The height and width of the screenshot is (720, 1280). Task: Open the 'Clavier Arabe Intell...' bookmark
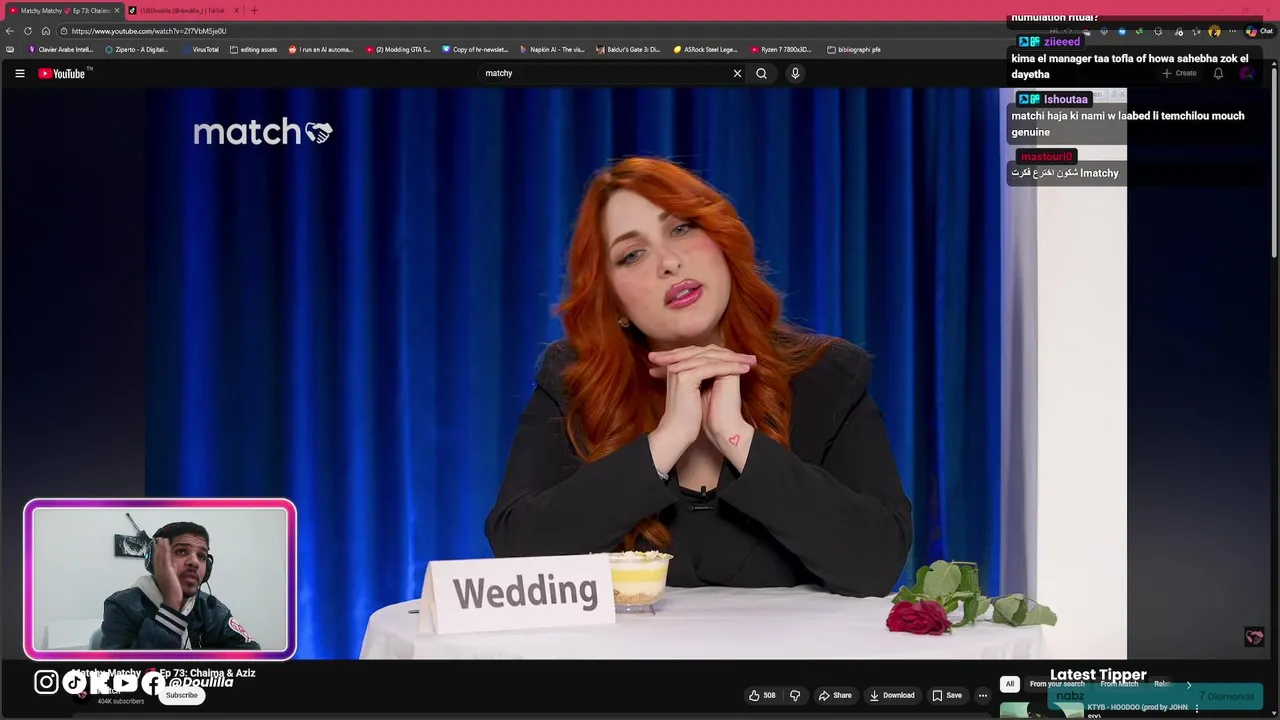click(61, 49)
